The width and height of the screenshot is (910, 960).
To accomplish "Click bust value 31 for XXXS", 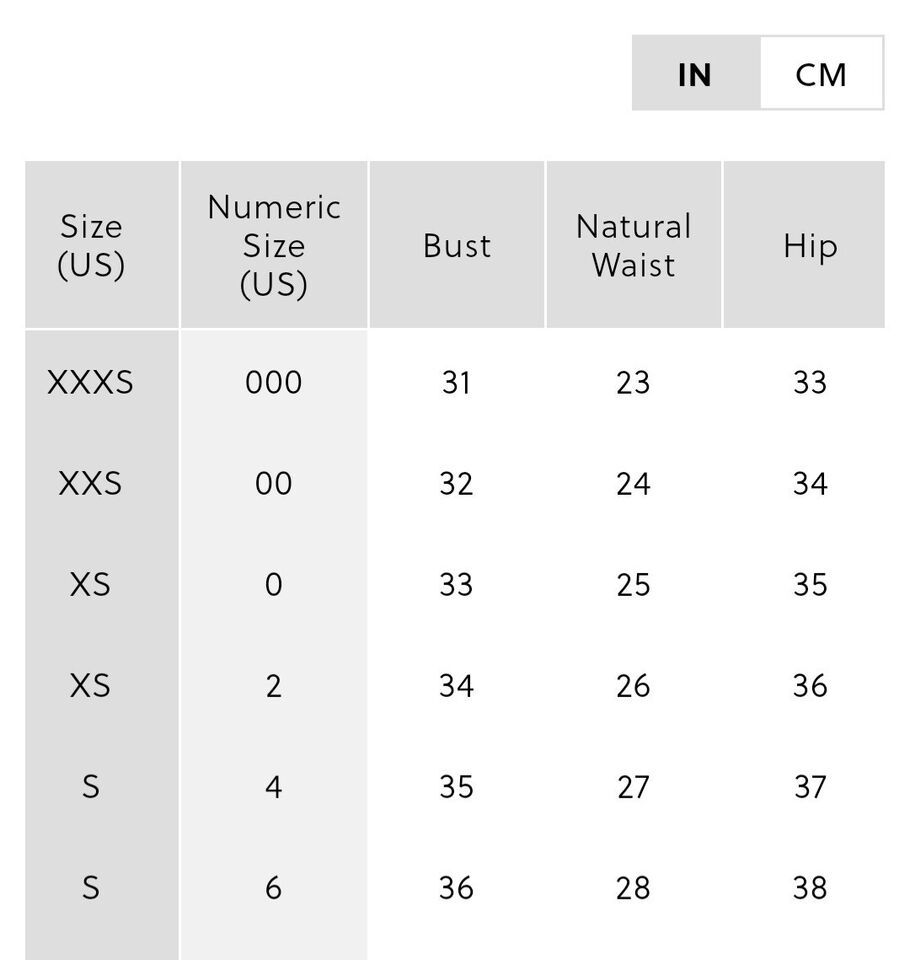I will point(457,383).
